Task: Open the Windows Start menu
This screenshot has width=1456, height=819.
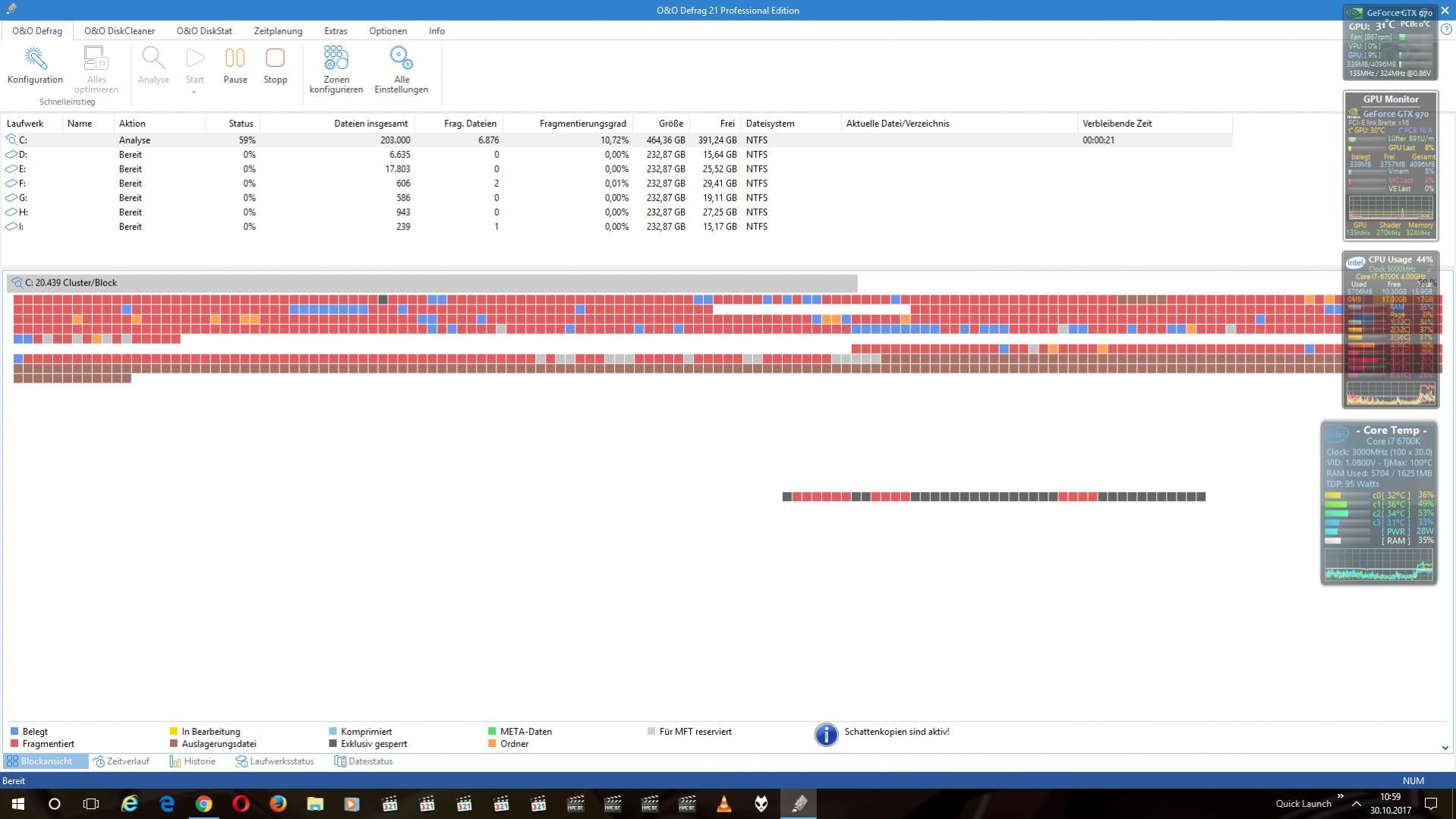Action: tap(18, 804)
